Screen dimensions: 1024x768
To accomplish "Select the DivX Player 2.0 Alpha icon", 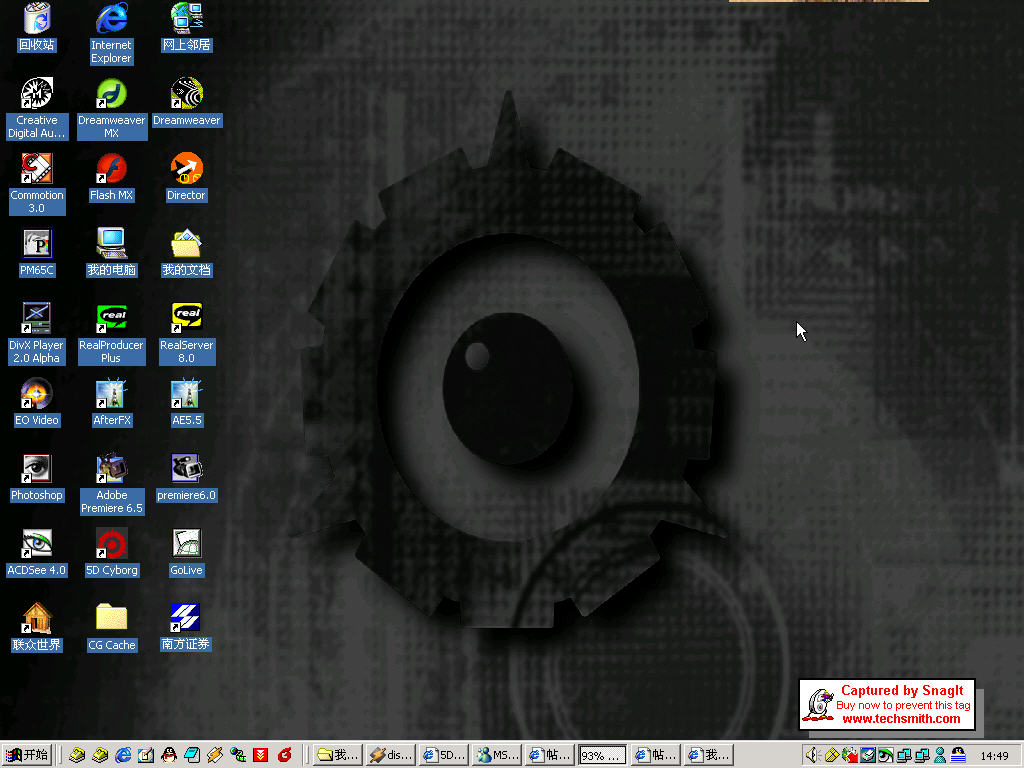I will pos(36,318).
